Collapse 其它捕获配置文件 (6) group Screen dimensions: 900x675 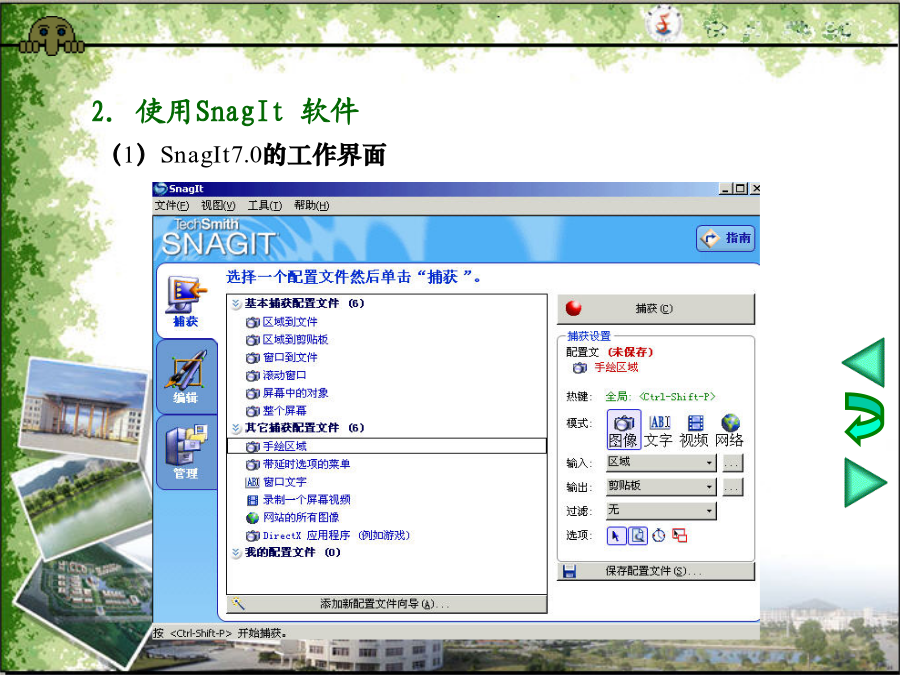pos(236,428)
